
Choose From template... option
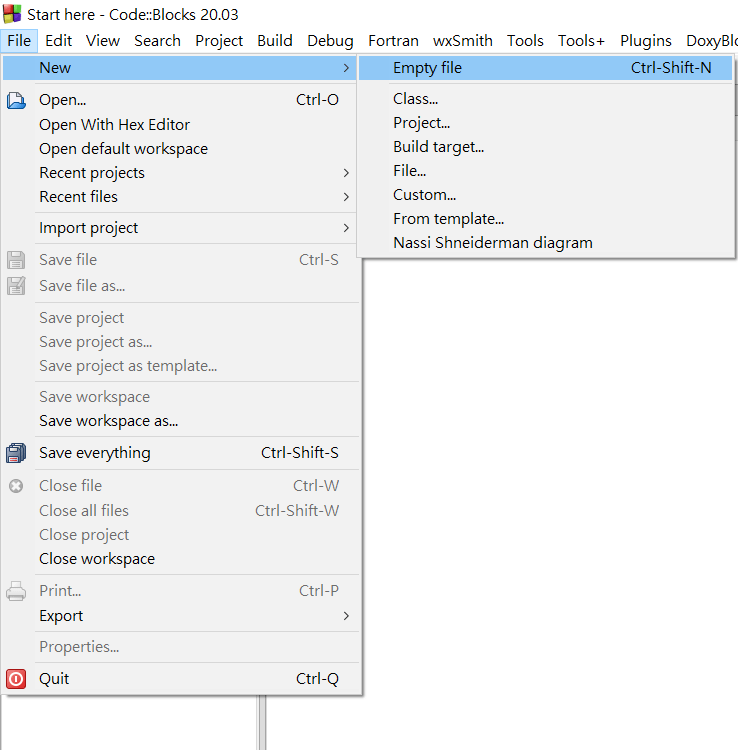[x=545, y=219]
